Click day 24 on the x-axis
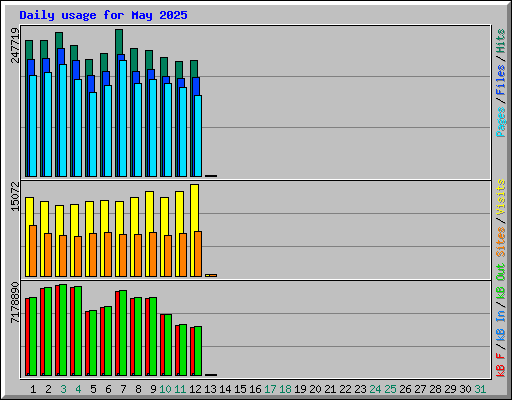The image size is (512, 400). pos(375,389)
